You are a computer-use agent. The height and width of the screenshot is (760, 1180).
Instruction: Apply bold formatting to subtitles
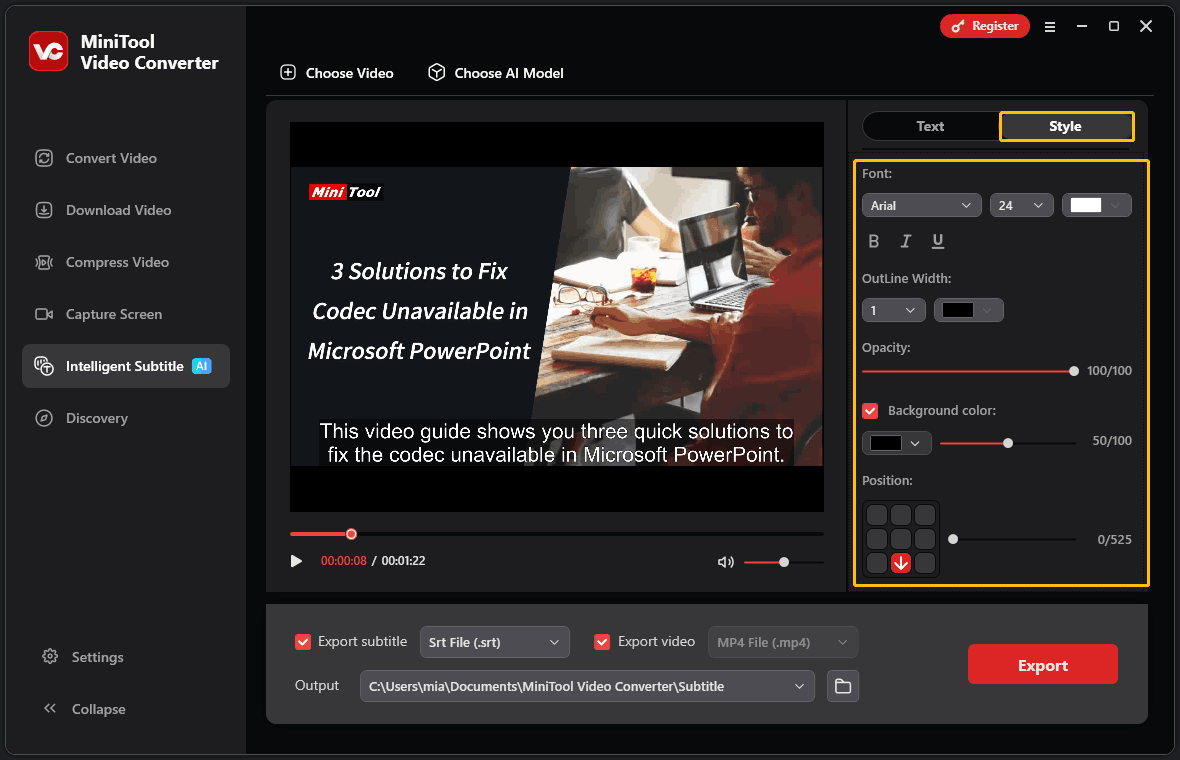[873, 240]
